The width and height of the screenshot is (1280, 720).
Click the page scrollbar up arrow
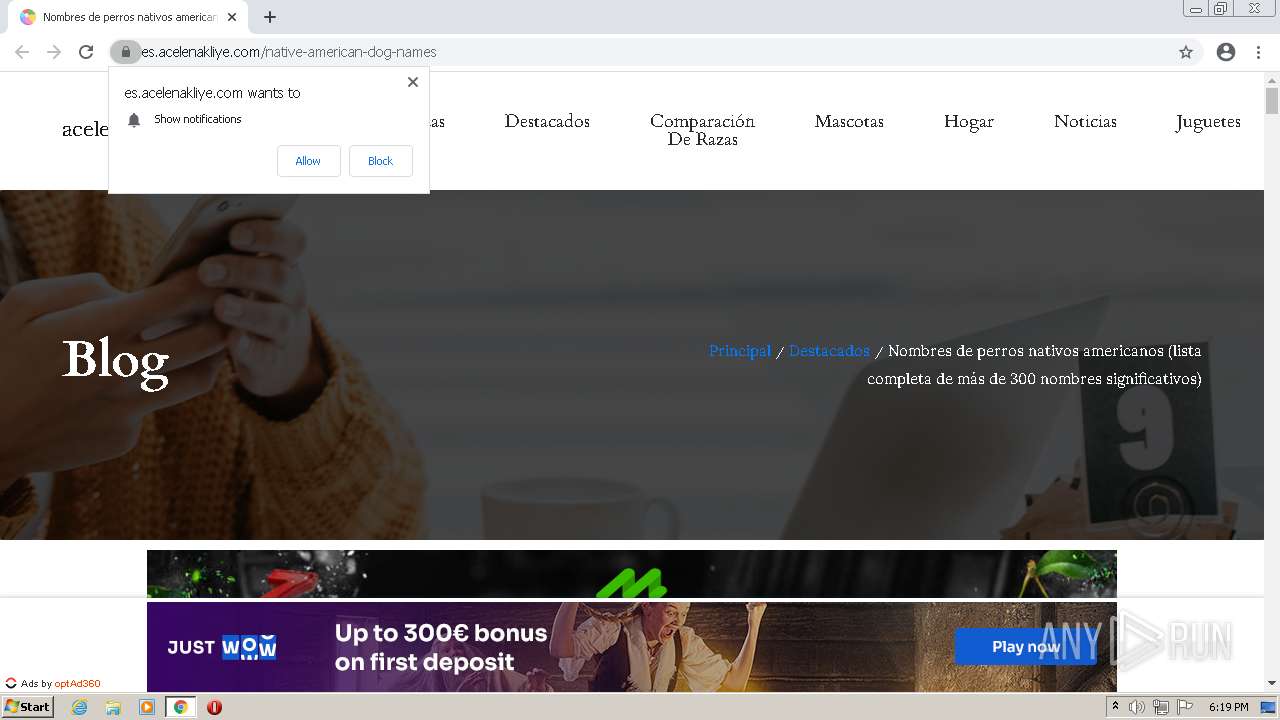1272,79
